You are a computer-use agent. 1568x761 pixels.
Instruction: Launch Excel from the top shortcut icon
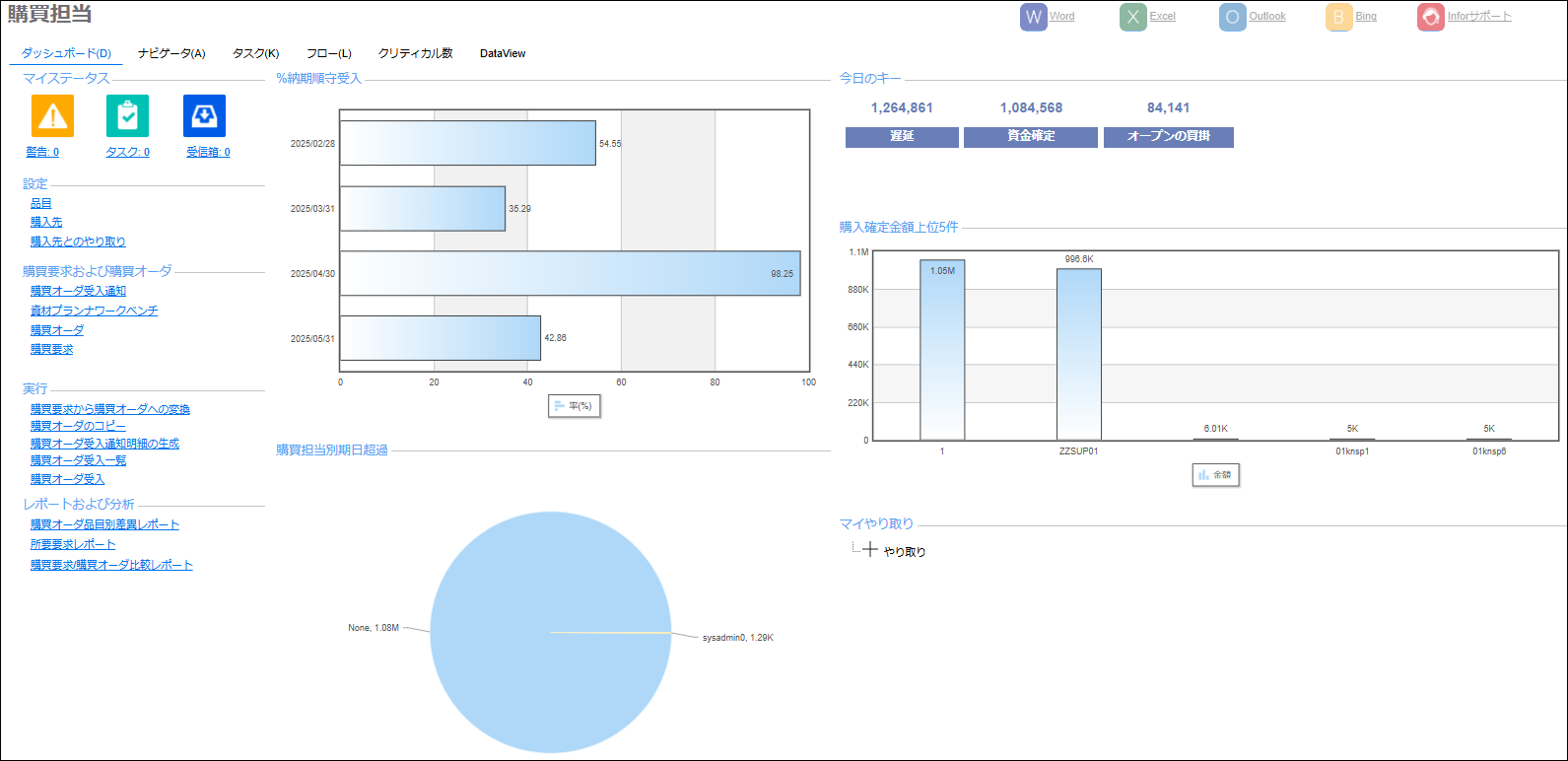coord(1133,17)
